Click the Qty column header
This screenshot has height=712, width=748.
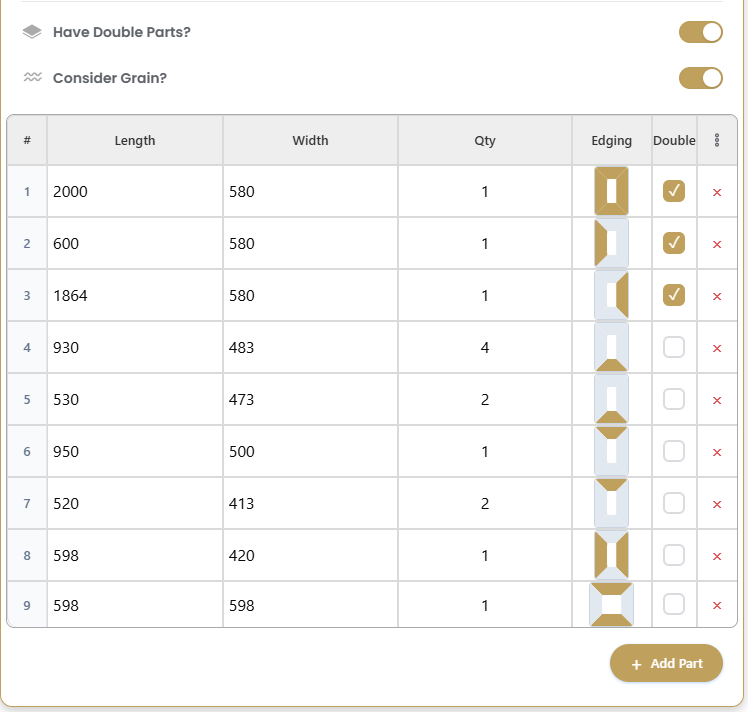[485, 140]
